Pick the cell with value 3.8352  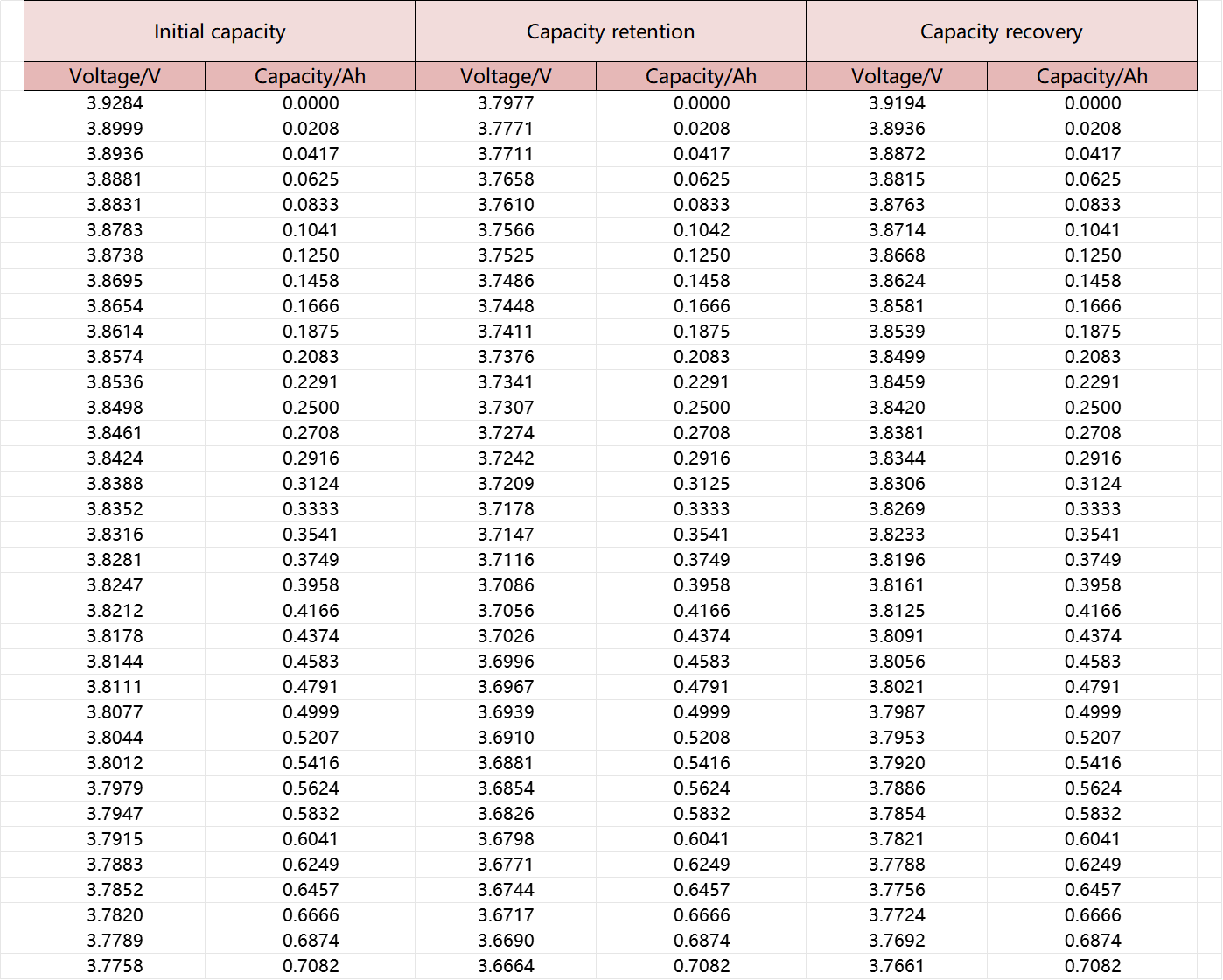tap(115, 509)
